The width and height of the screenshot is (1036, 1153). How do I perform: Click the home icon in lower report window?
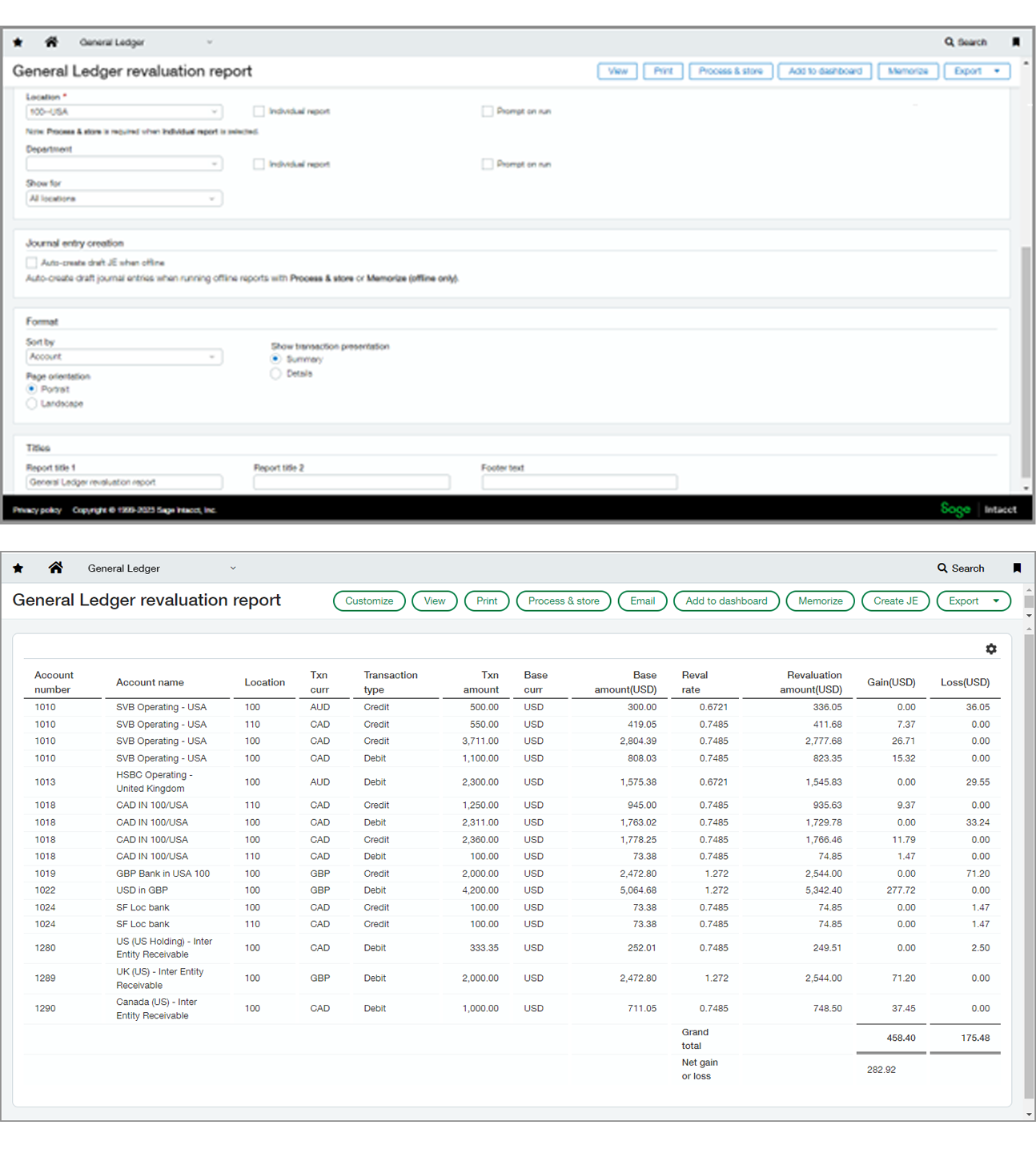click(55, 568)
